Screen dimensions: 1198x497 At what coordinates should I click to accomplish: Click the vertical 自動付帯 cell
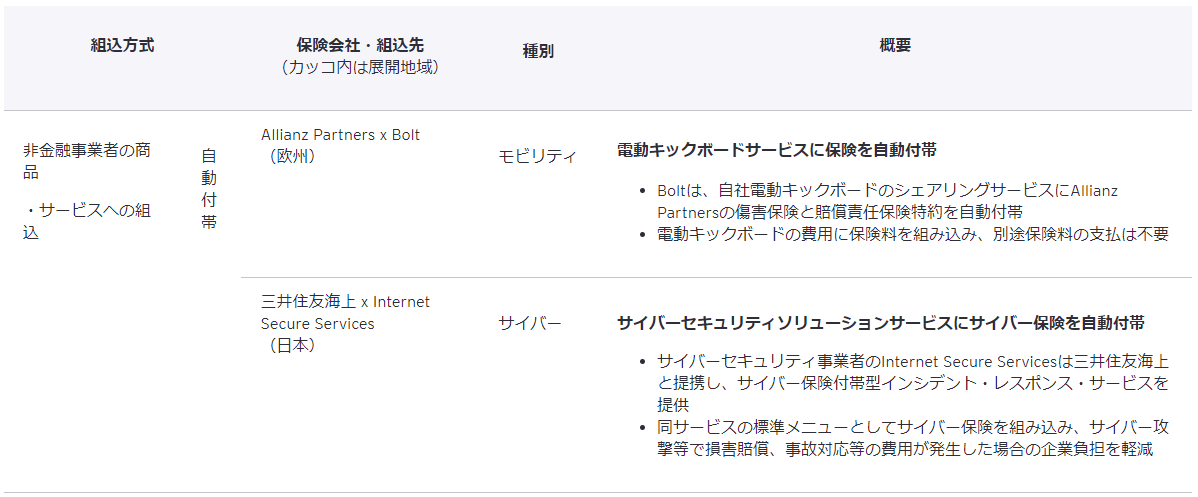pyautogui.click(x=208, y=188)
